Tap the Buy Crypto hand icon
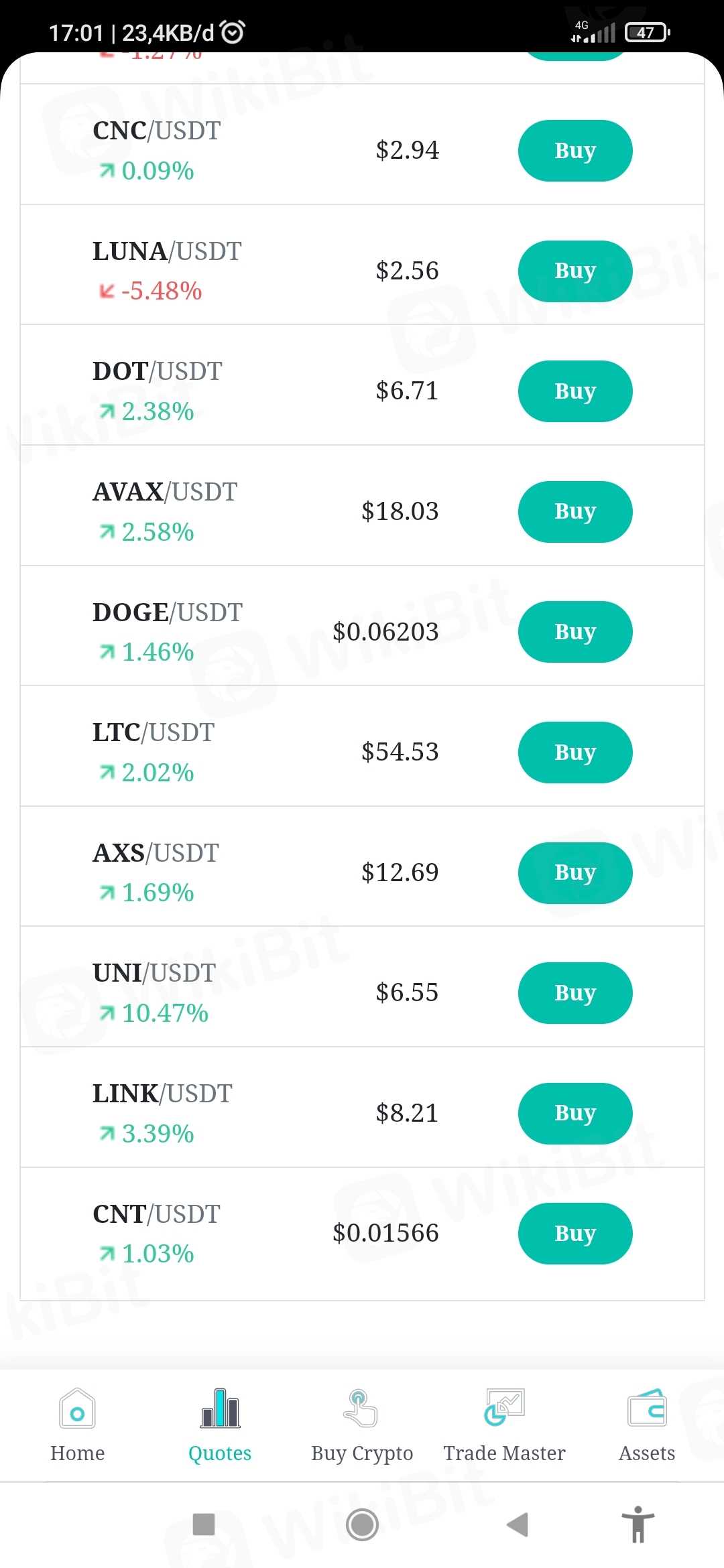The height and width of the screenshot is (1568, 724). click(361, 1409)
